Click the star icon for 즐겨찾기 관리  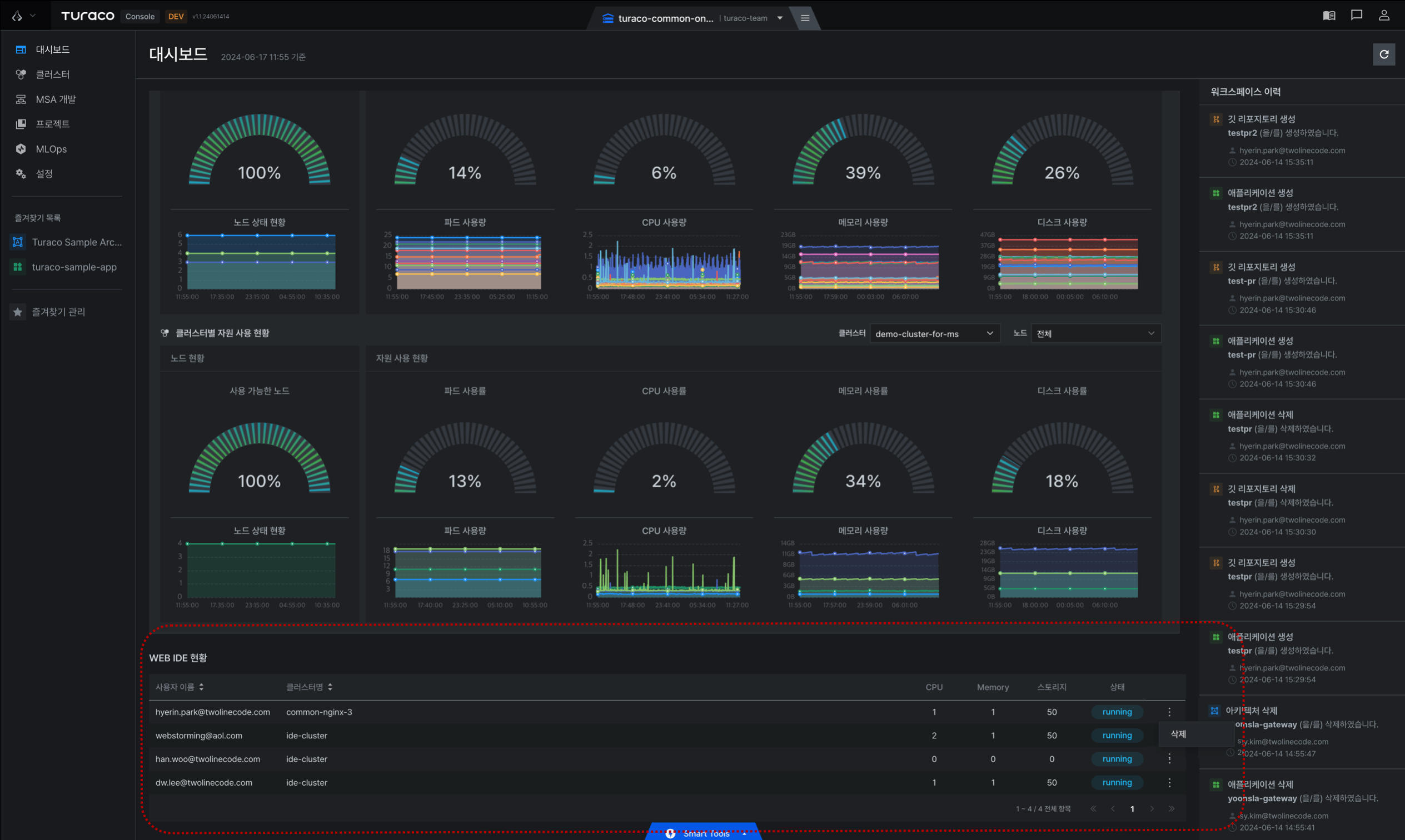coord(18,312)
